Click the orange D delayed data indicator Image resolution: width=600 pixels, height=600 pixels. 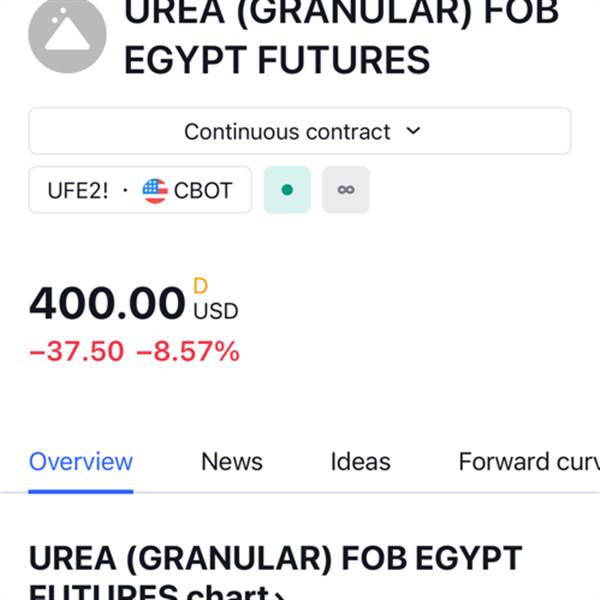pyautogui.click(x=201, y=286)
